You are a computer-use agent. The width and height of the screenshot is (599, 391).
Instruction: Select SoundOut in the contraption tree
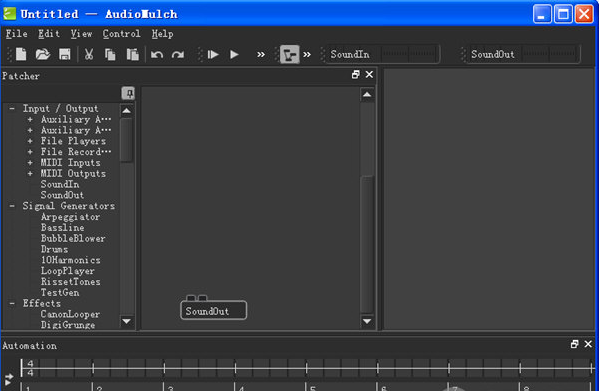coord(62,195)
